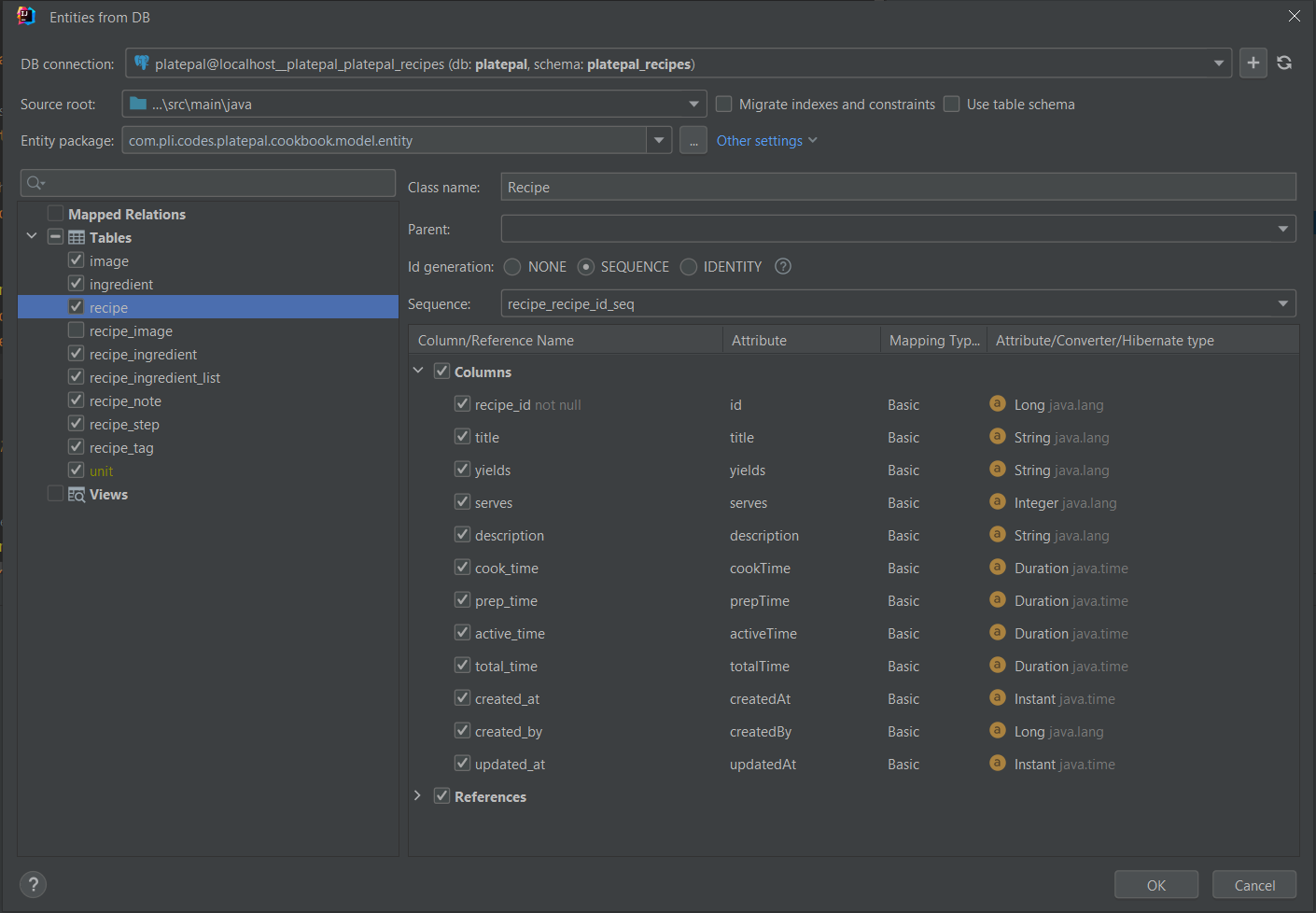
Task: Click the search magnifier icon
Action: tap(35, 183)
